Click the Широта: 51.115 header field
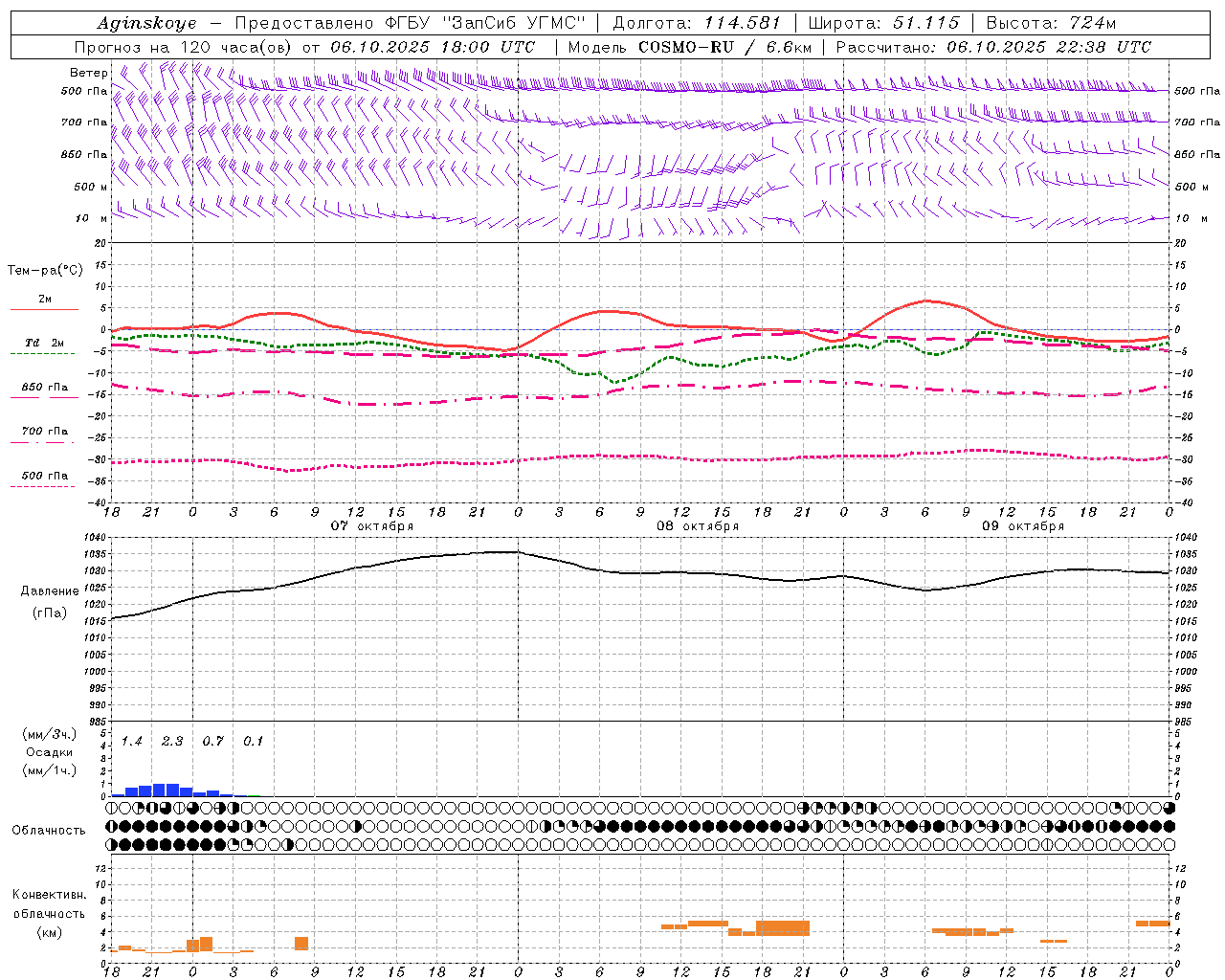 [883, 23]
